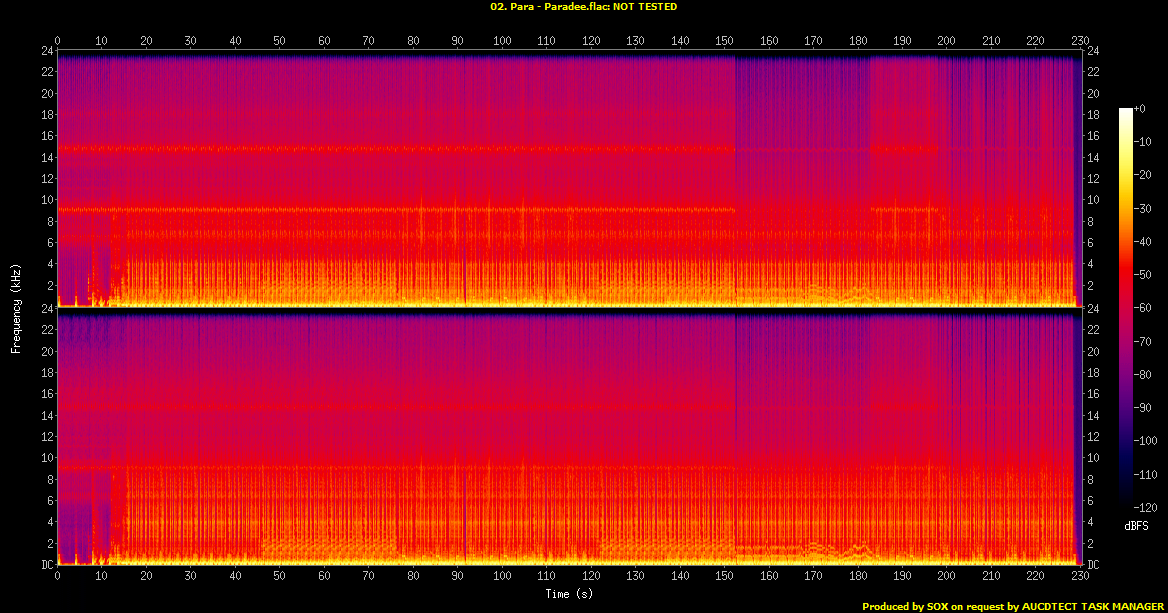Click the 'Time (s)' axis label

click(x=566, y=594)
